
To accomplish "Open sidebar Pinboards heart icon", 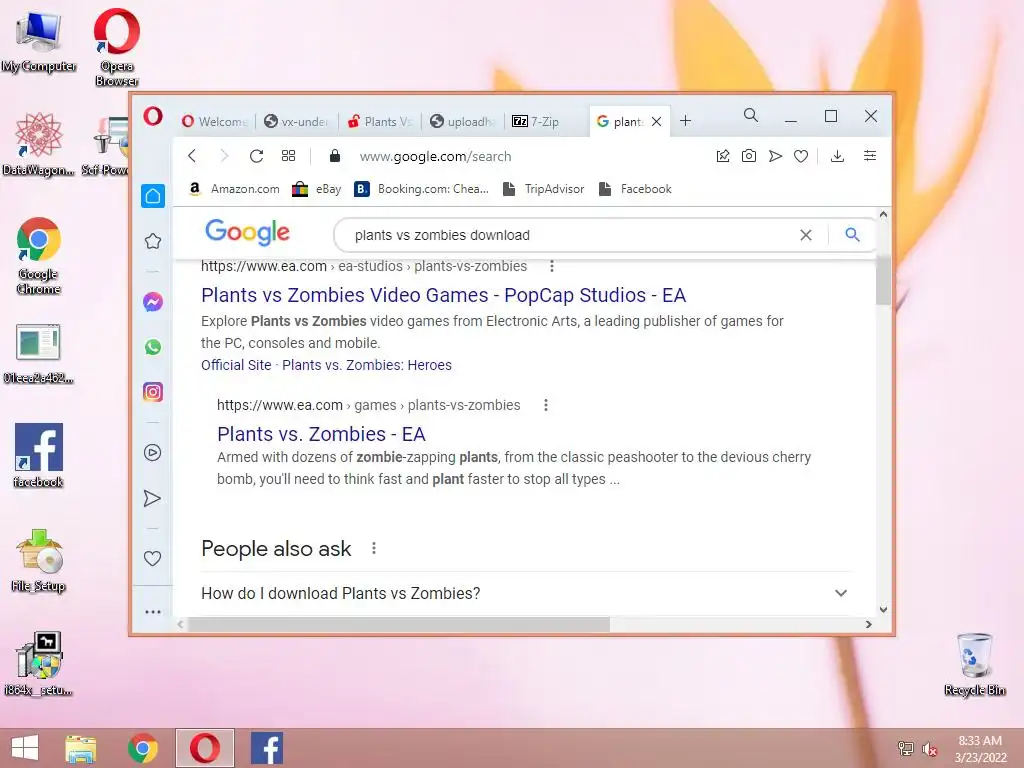I will click(x=152, y=558).
